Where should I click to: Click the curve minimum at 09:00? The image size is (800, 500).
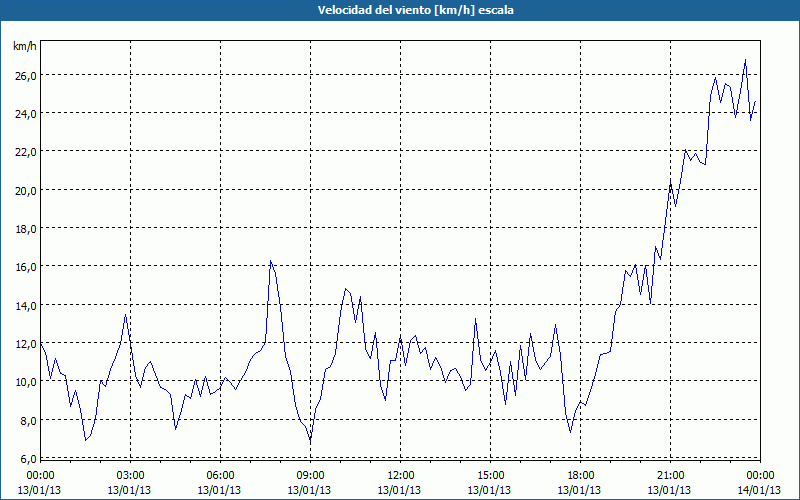pos(310,439)
